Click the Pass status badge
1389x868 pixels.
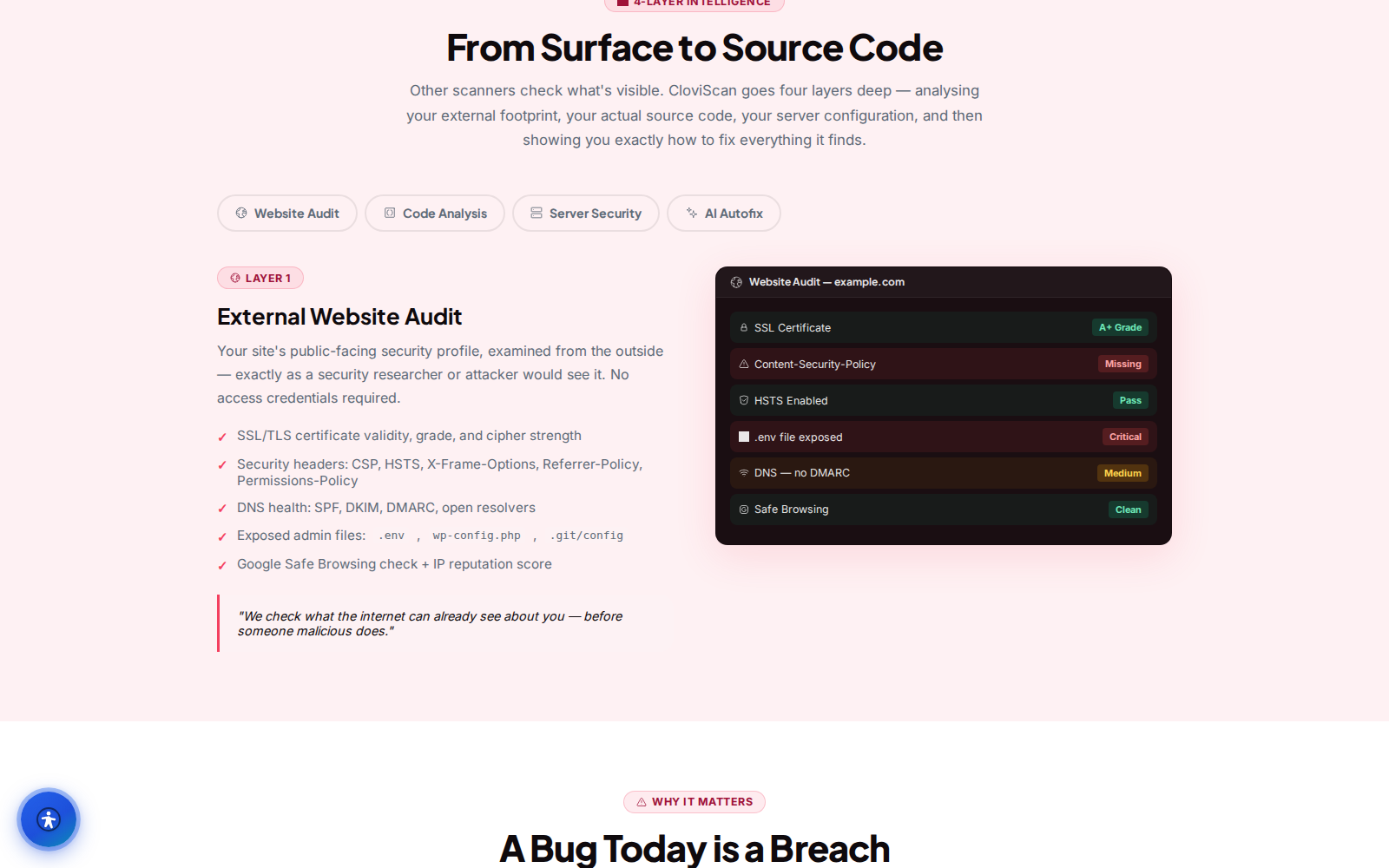click(1130, 400)
